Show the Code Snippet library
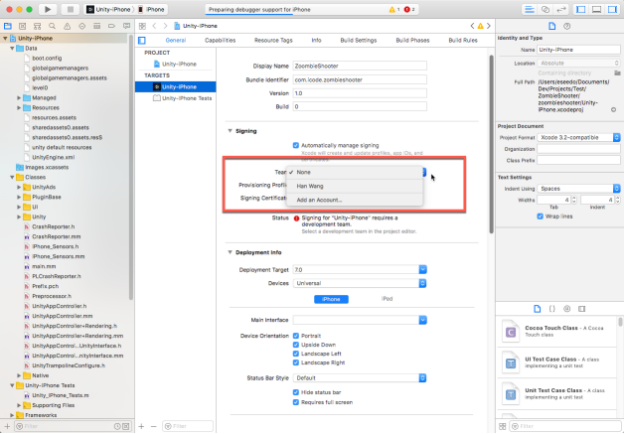Screen dimensions: 624x434 tap(552, 309)
